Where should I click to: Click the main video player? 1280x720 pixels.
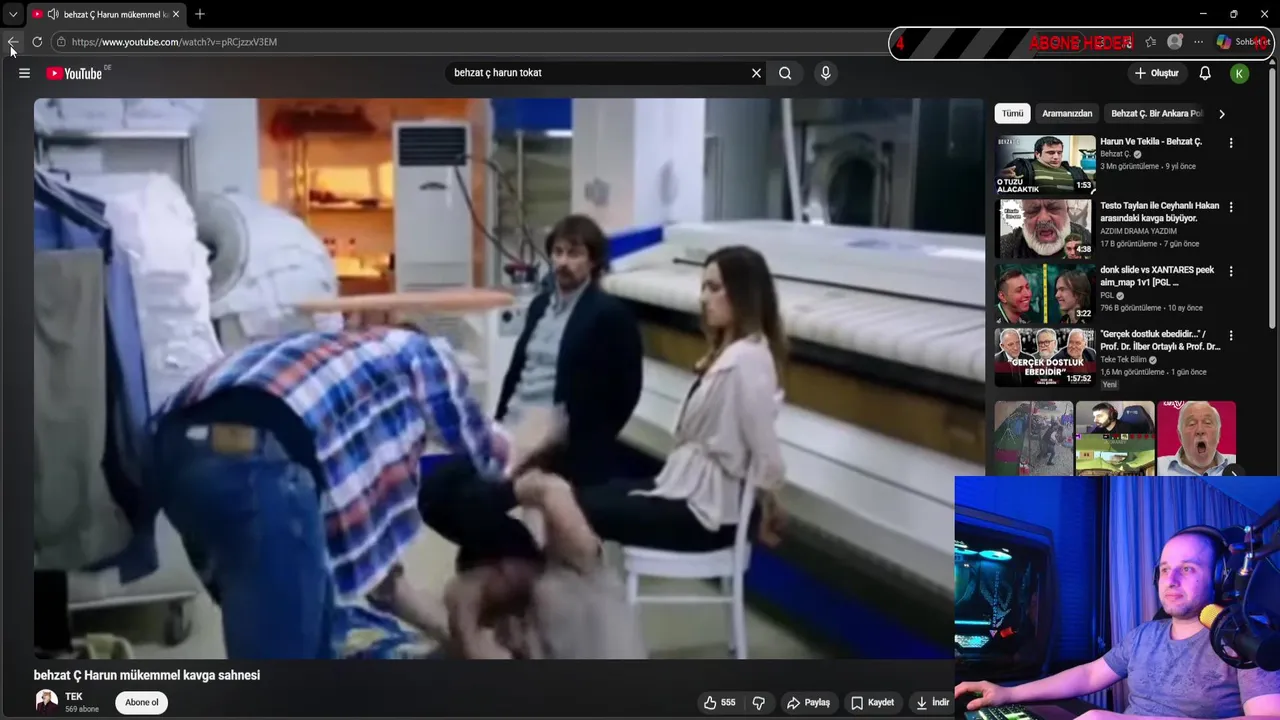tap(508, 378)
